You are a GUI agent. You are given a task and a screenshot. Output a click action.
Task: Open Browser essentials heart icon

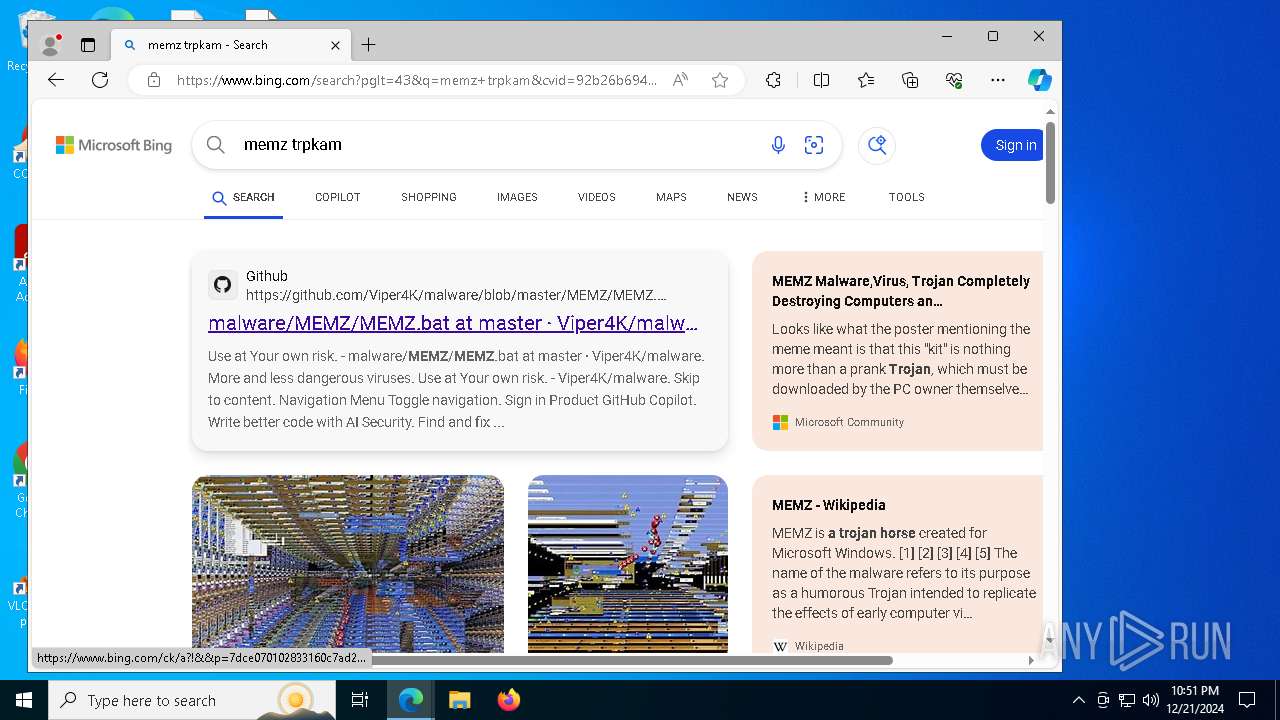pyautogui.click(x=954, y=80)
